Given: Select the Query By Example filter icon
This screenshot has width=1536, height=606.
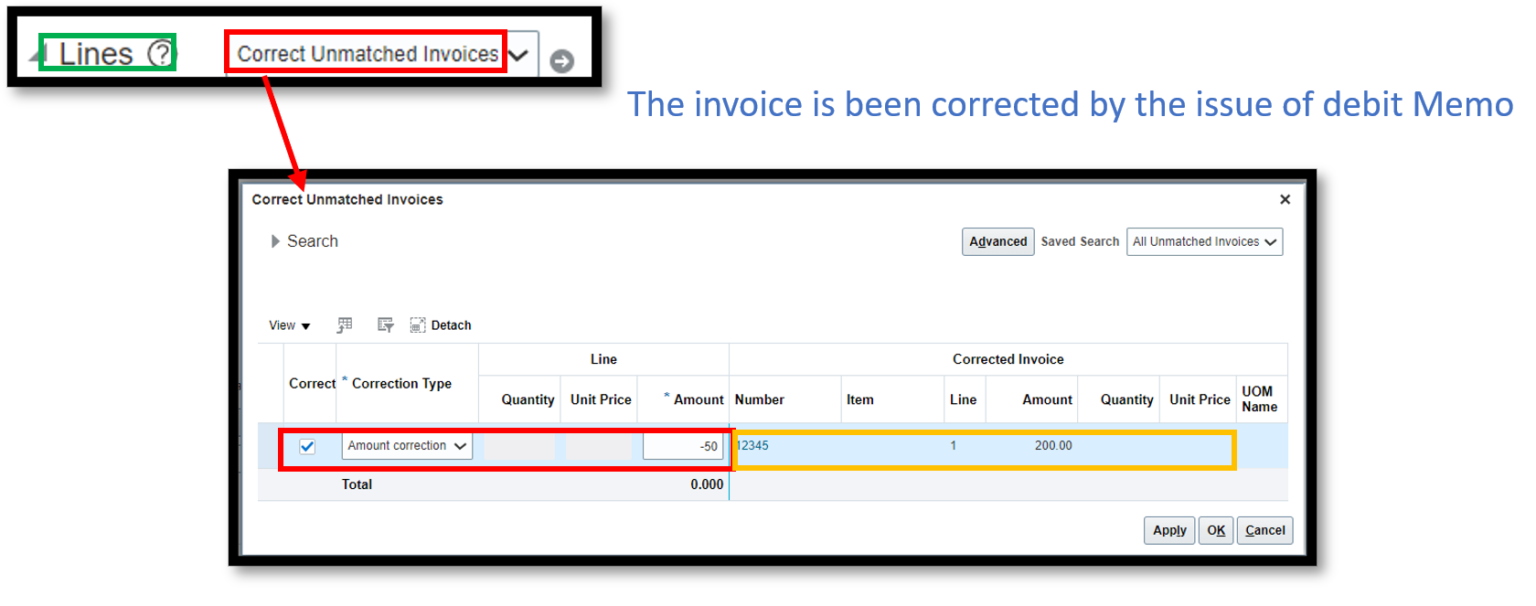Looking at the screenshot, I should click(385, 325).
